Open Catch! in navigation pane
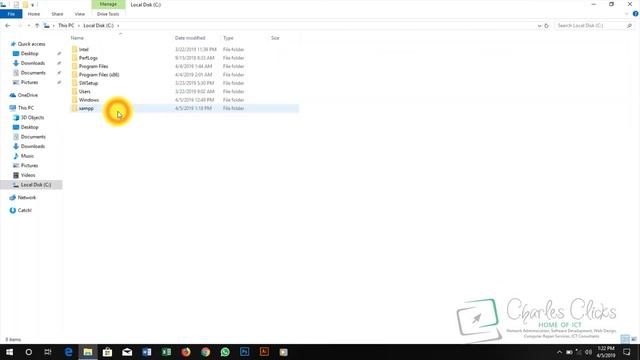This screenshot has width=640, height=360. [x=24, y=210]
